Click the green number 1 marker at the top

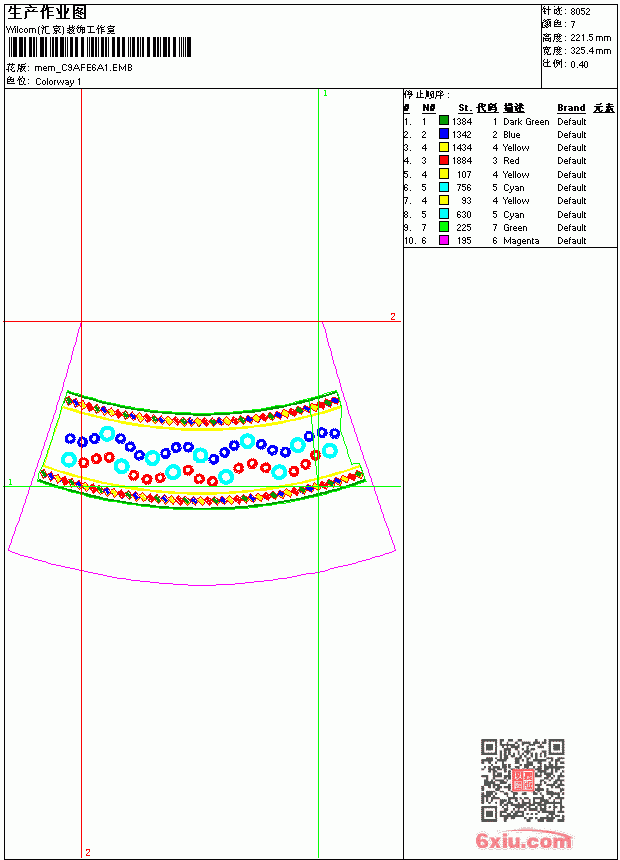point(325,94)
